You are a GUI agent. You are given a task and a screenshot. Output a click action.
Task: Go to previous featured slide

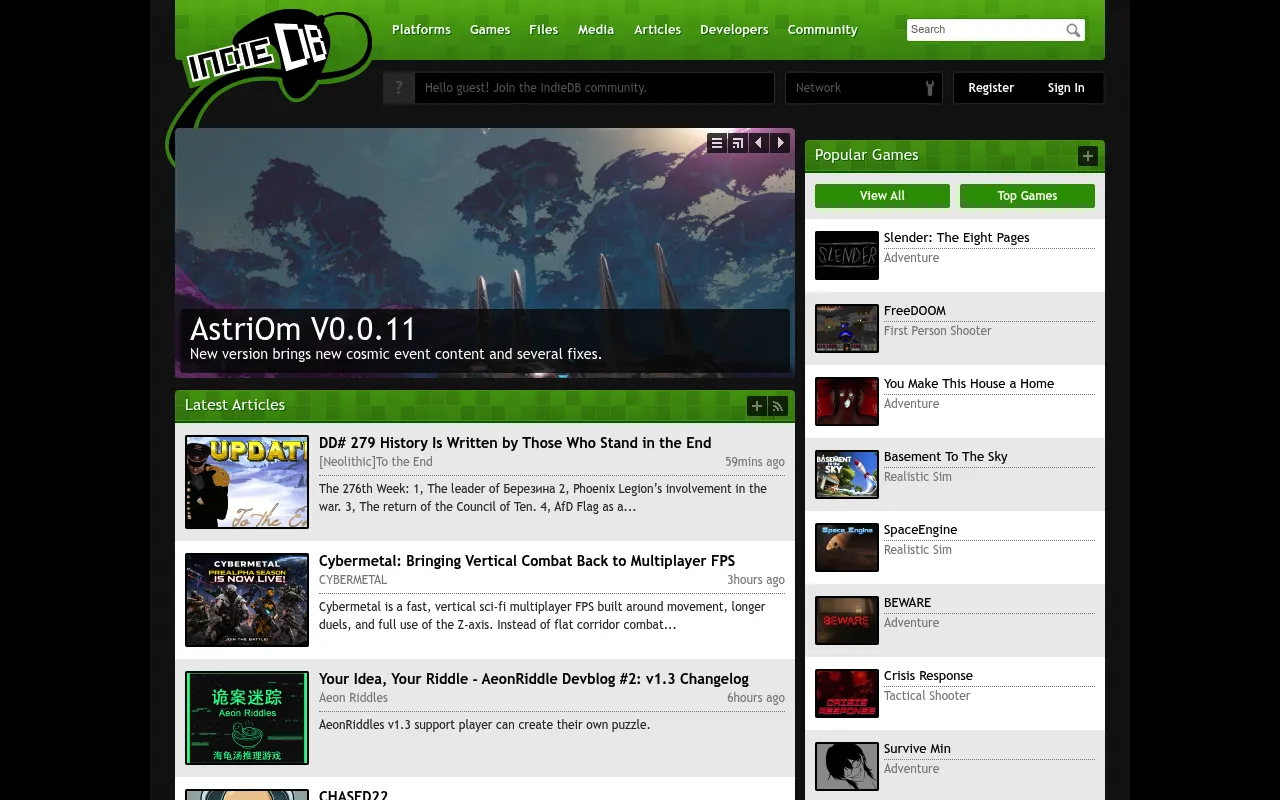tap(759, 143)
